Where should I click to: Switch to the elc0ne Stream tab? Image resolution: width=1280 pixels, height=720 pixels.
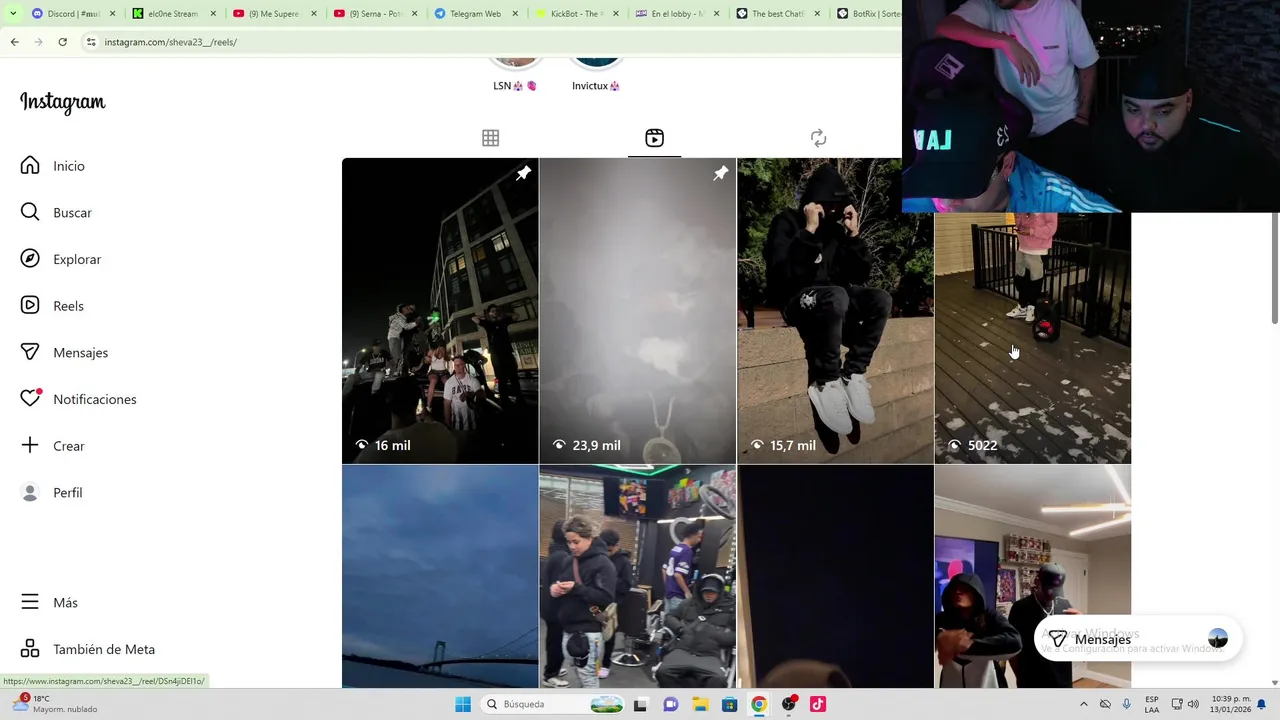coord(173,14)
